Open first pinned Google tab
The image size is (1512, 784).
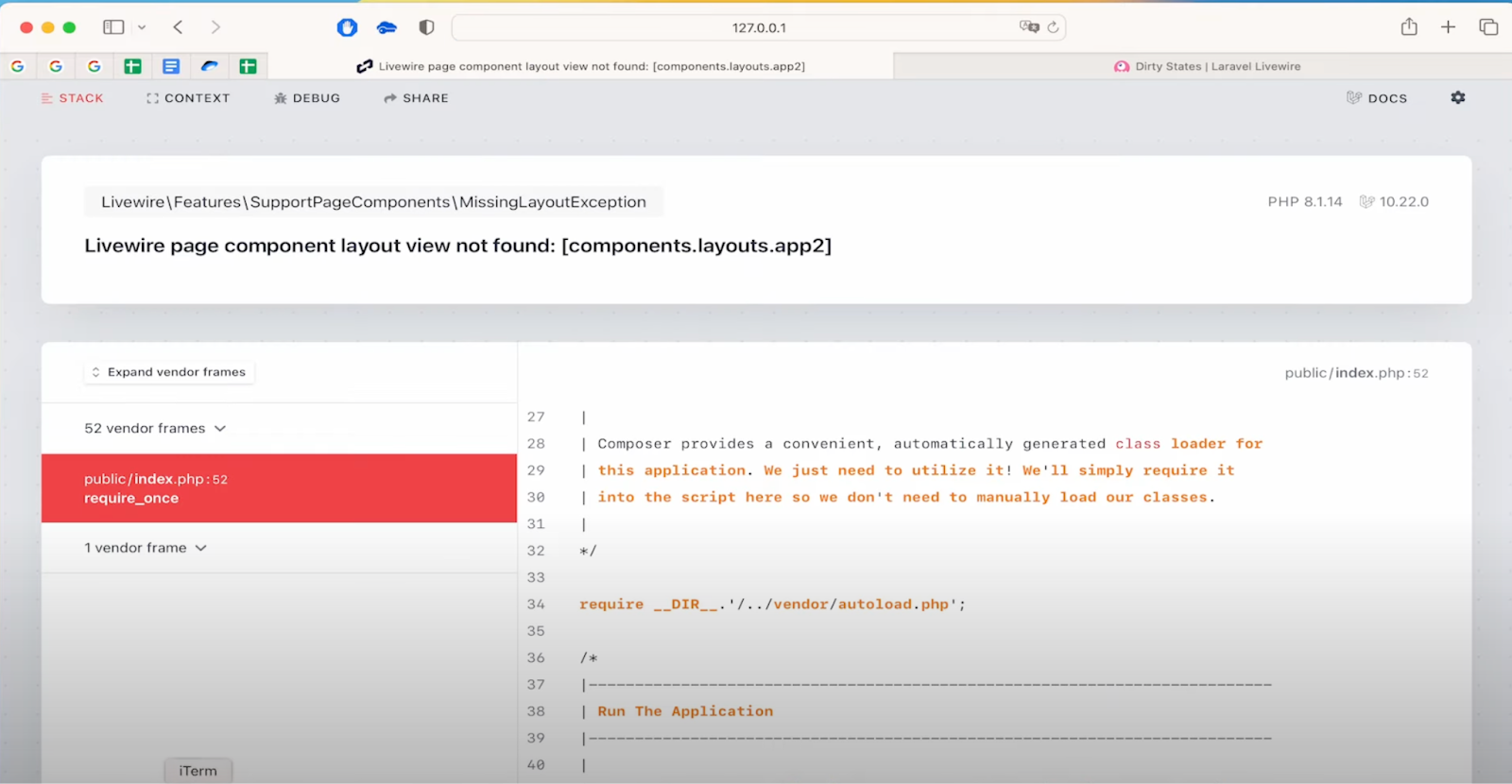[x=17, y=66]
